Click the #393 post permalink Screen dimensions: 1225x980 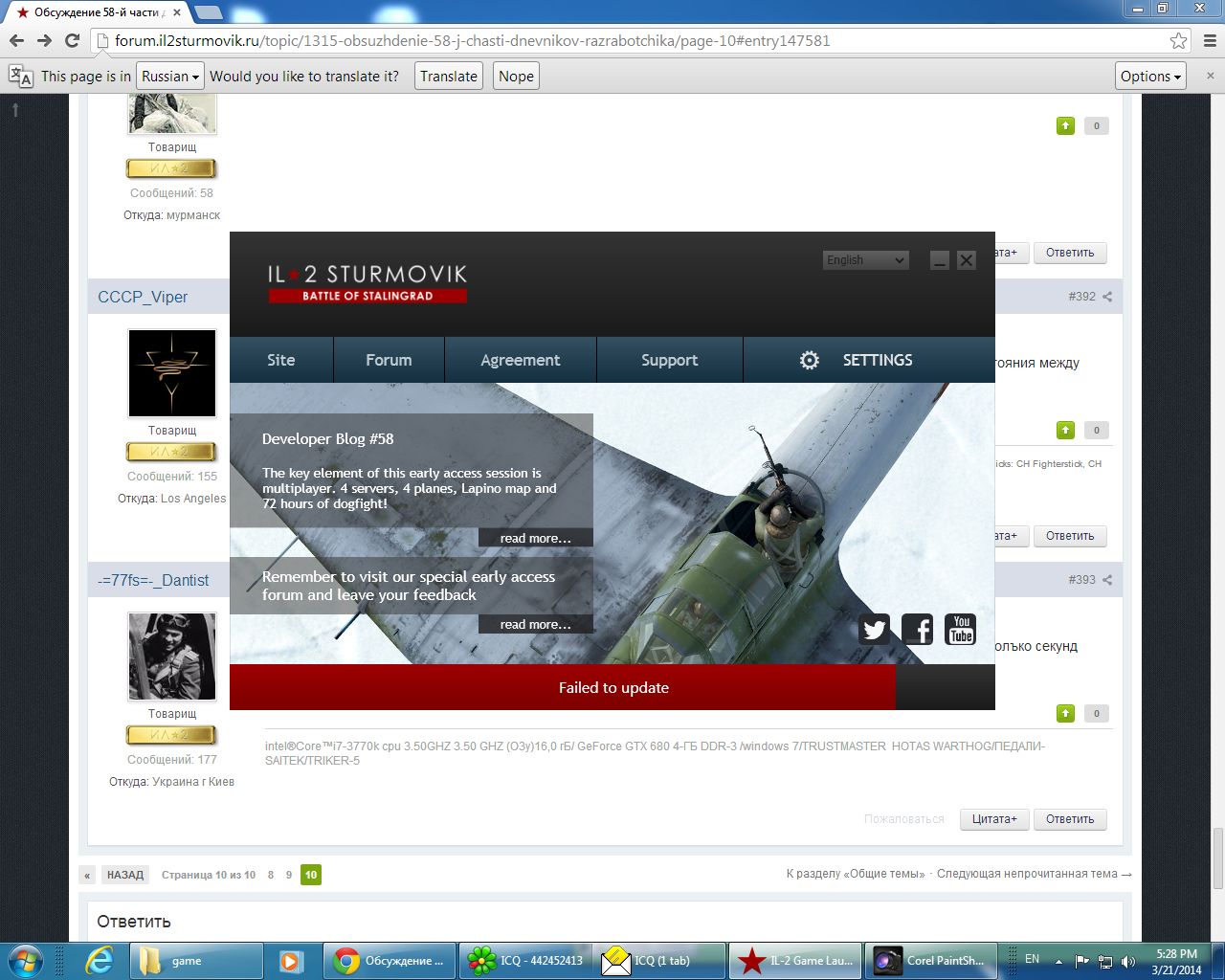(1081, 580)
